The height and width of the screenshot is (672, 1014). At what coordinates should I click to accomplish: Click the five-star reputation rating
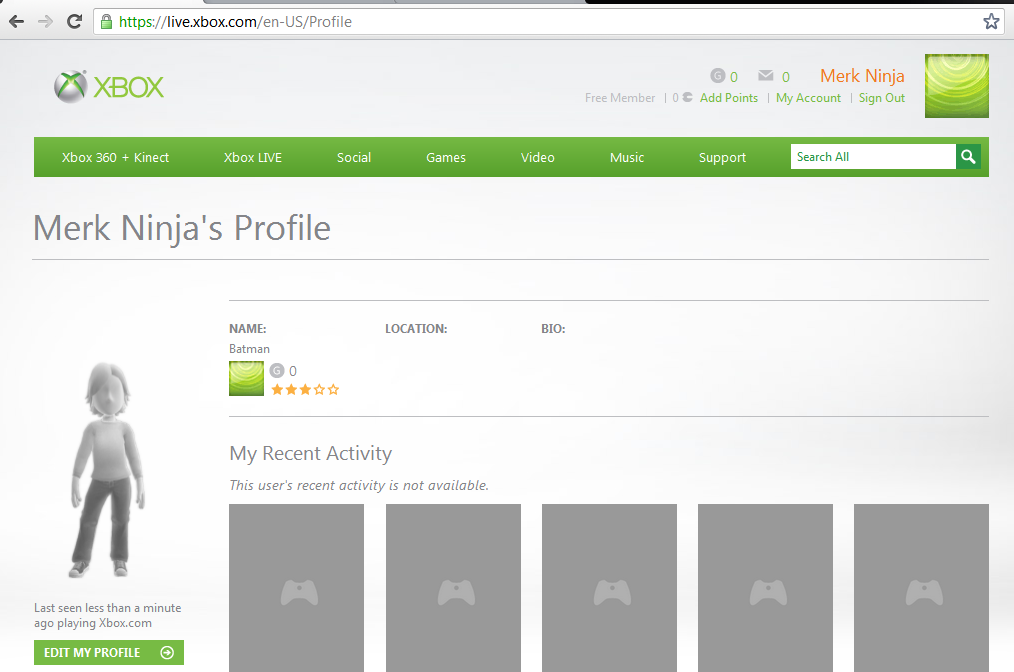tap(305, 389)
